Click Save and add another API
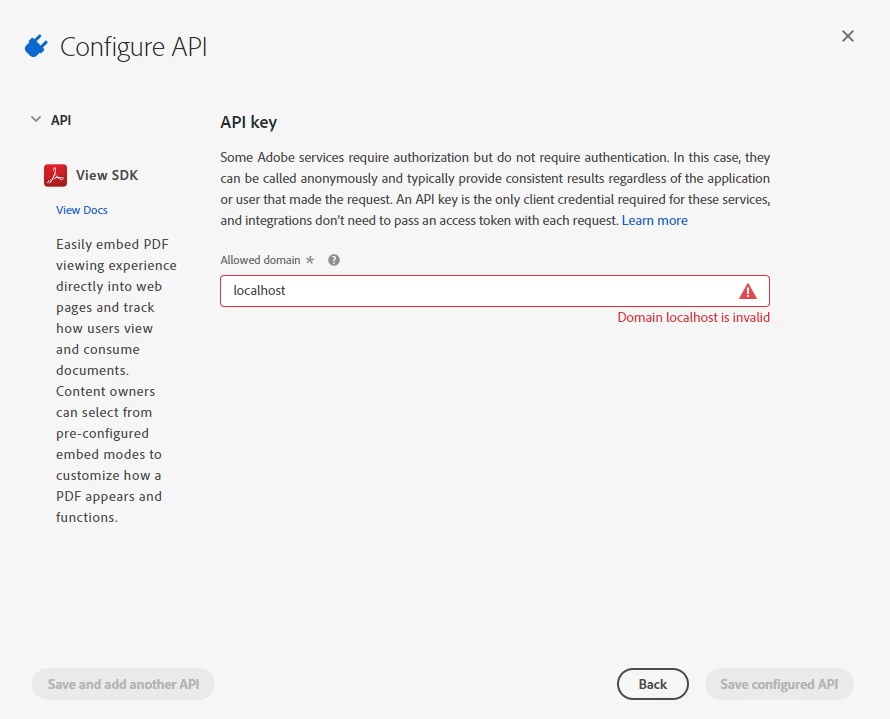Screen dimensions: 890x719 pyautogui.click(x=123, y=684)
